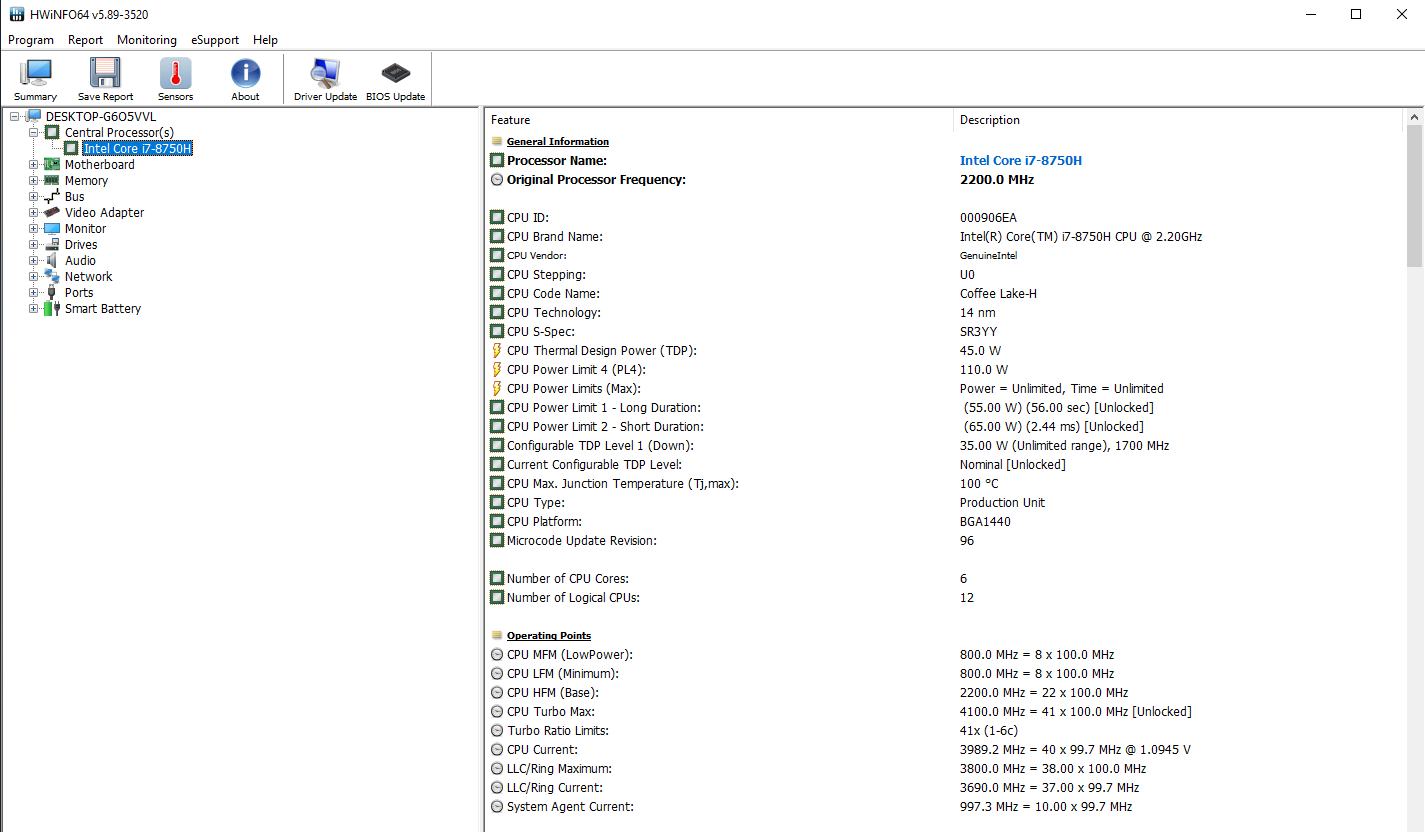
Task: Click the vertical scrollbar thumb in details pane
Action: [1415, 196]
